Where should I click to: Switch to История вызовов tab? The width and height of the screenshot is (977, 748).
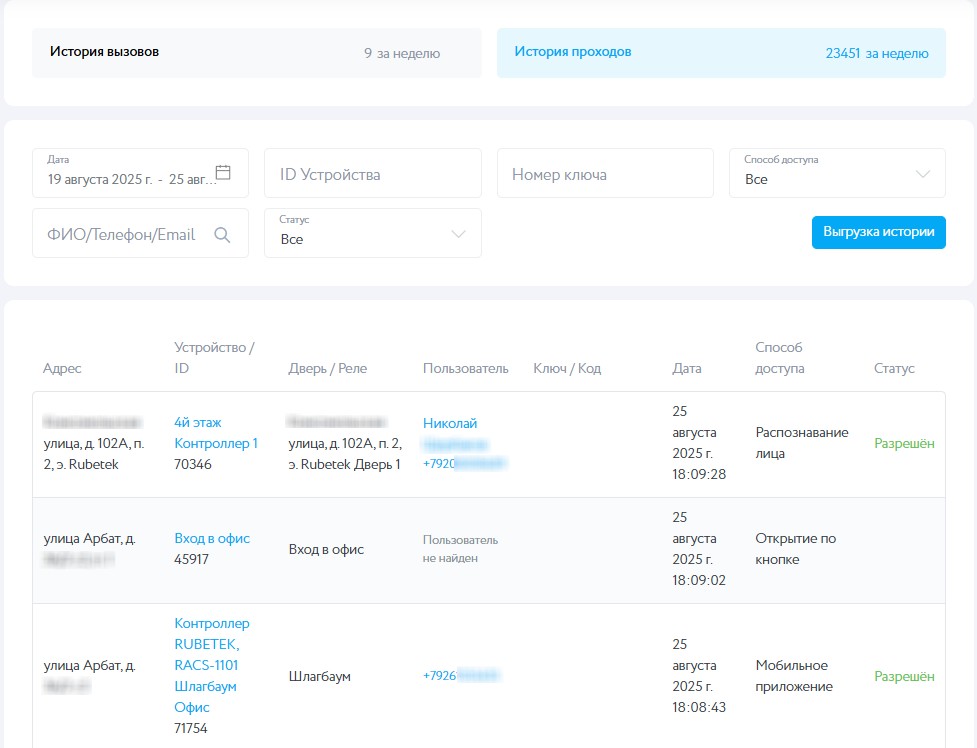coord(256,53)
